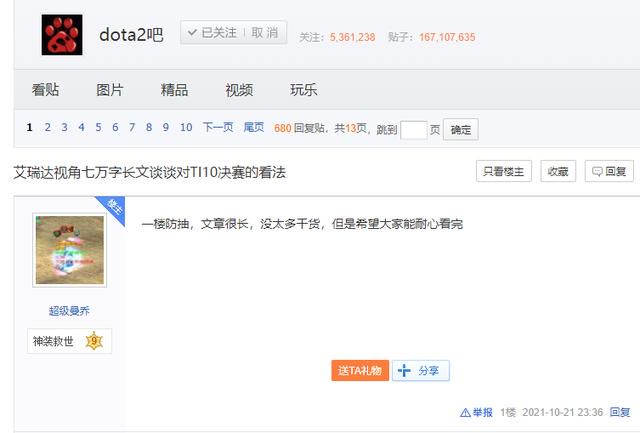Go to page 9 of the thread
Screen dimensions: 640x433
(x=166, y=127)
